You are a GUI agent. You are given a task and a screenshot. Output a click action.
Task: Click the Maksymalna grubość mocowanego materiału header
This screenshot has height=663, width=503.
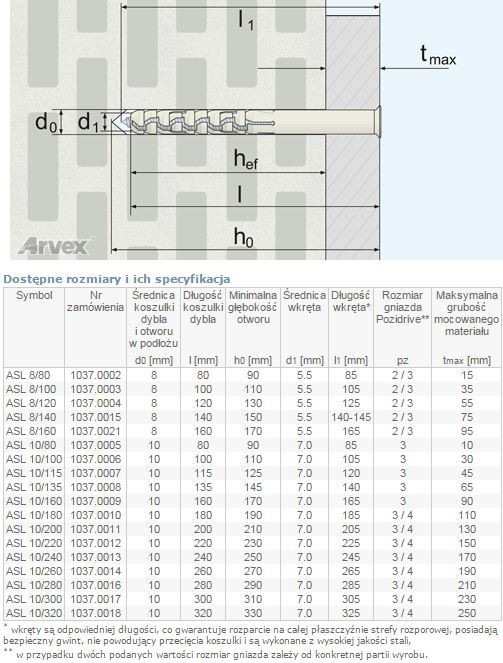[467, 313]
